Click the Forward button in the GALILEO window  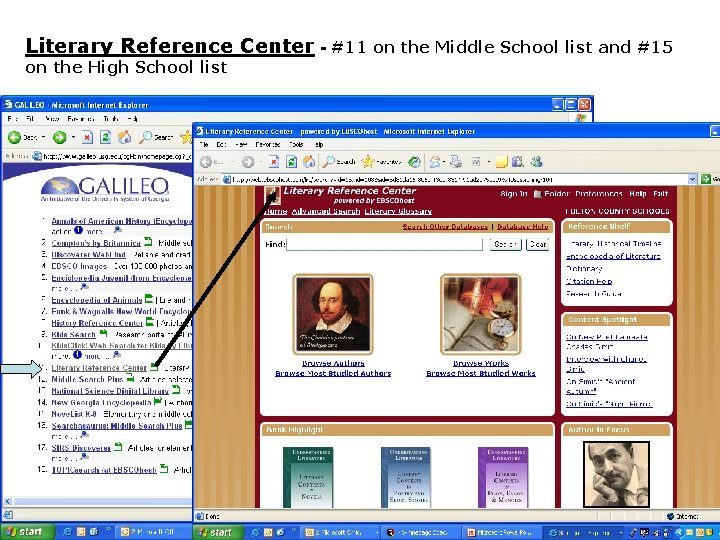tap(59, 137)
